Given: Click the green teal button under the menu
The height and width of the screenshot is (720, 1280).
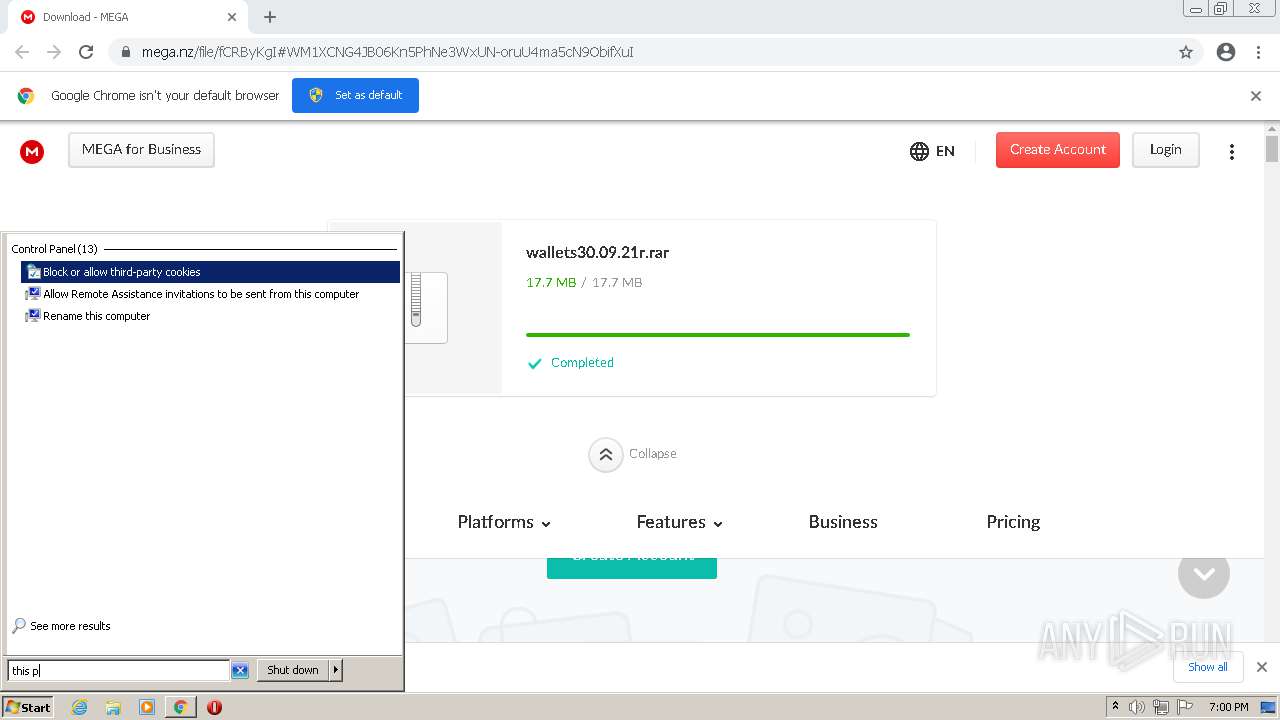Looking at the screenshot, I should pos(632,567).
